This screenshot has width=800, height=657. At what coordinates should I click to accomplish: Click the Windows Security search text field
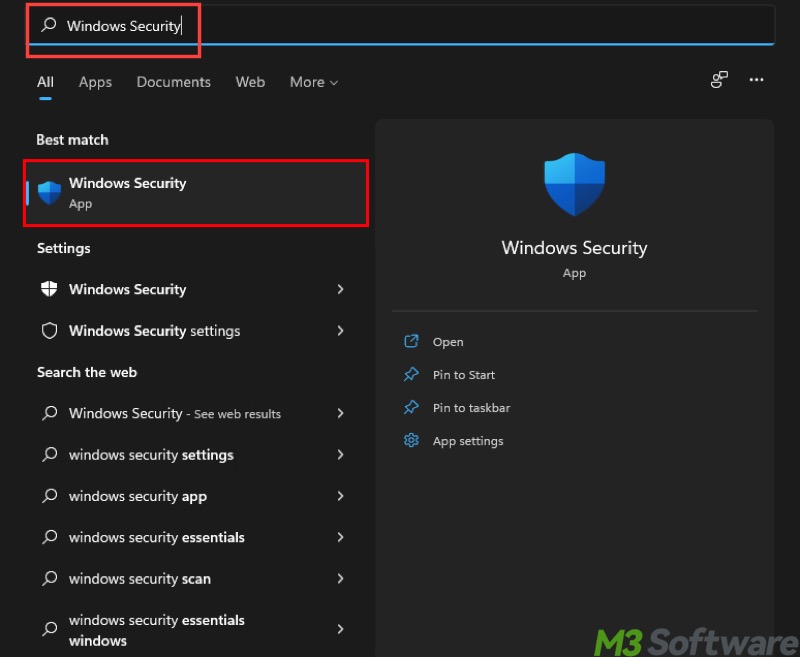click(x=401, y=26)
